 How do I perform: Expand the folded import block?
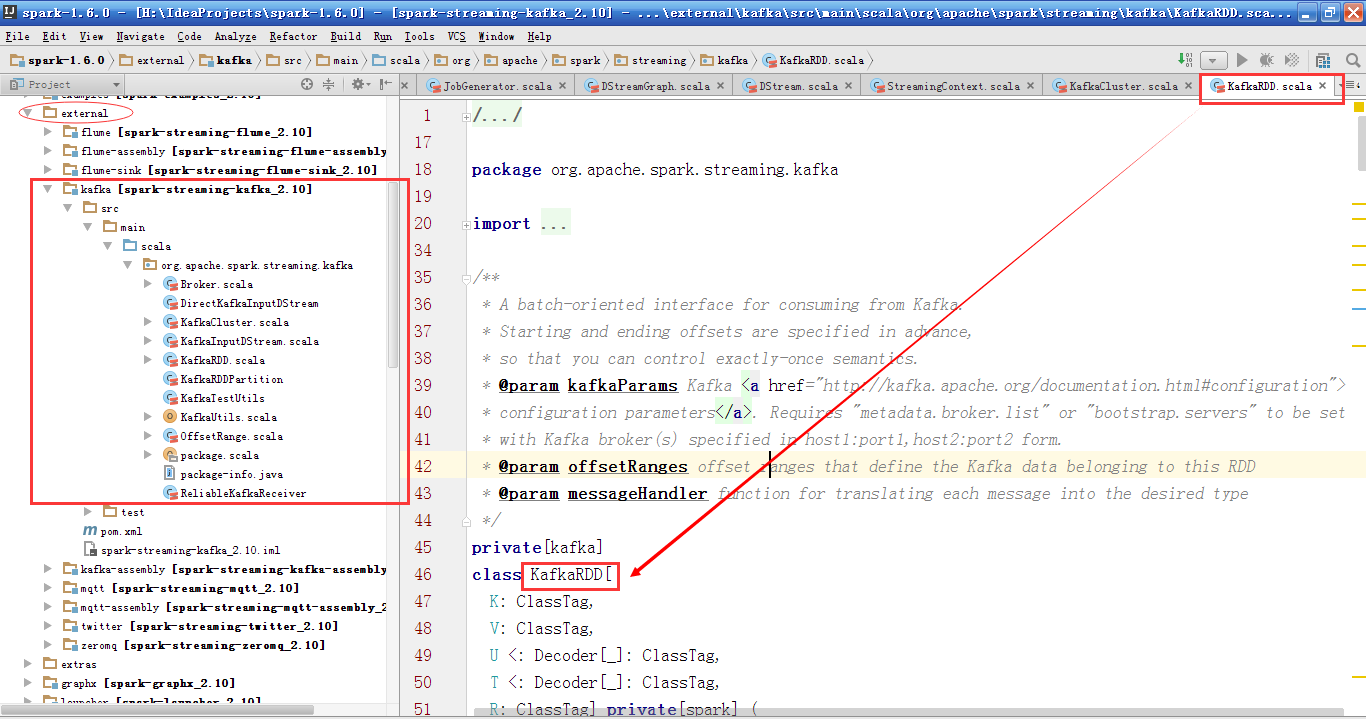click(x=554, y=224)
